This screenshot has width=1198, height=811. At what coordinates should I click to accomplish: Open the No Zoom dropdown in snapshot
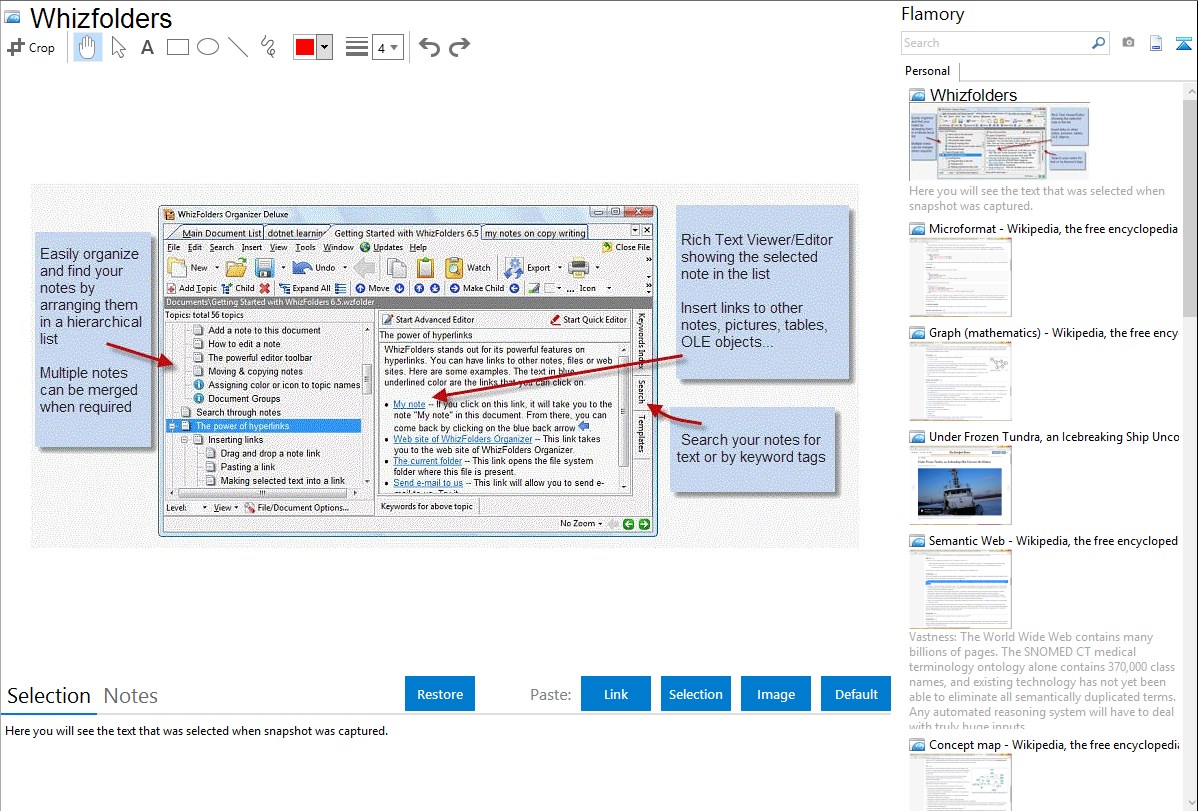581,524
